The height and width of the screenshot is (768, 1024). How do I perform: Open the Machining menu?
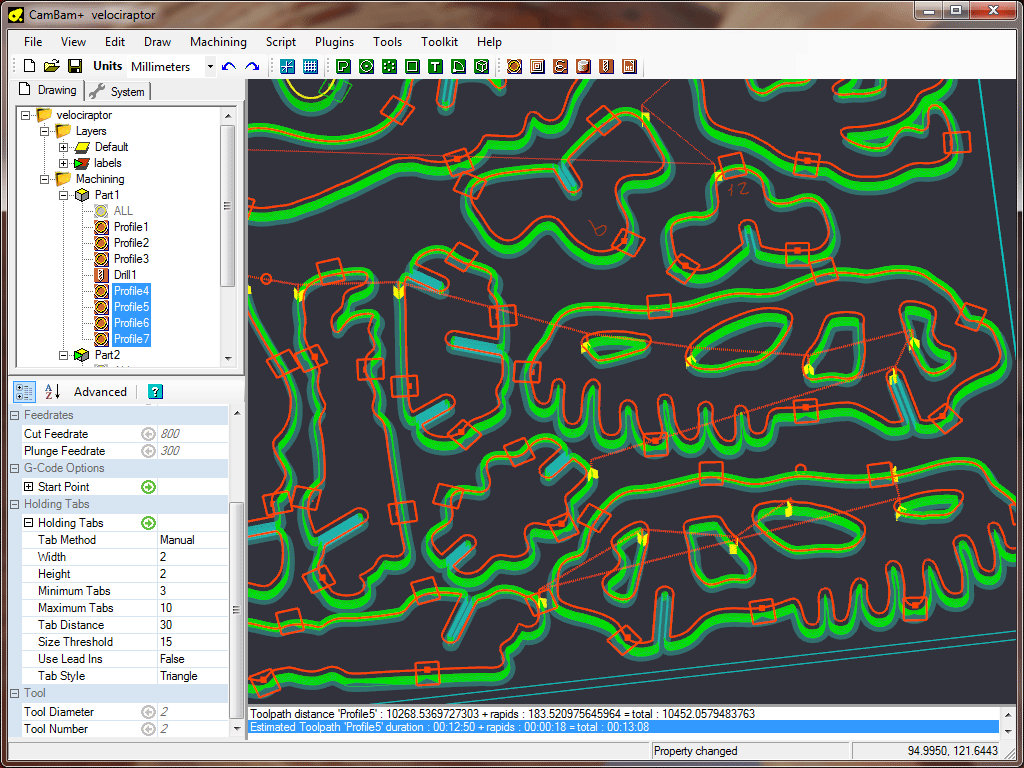[218, 42]
